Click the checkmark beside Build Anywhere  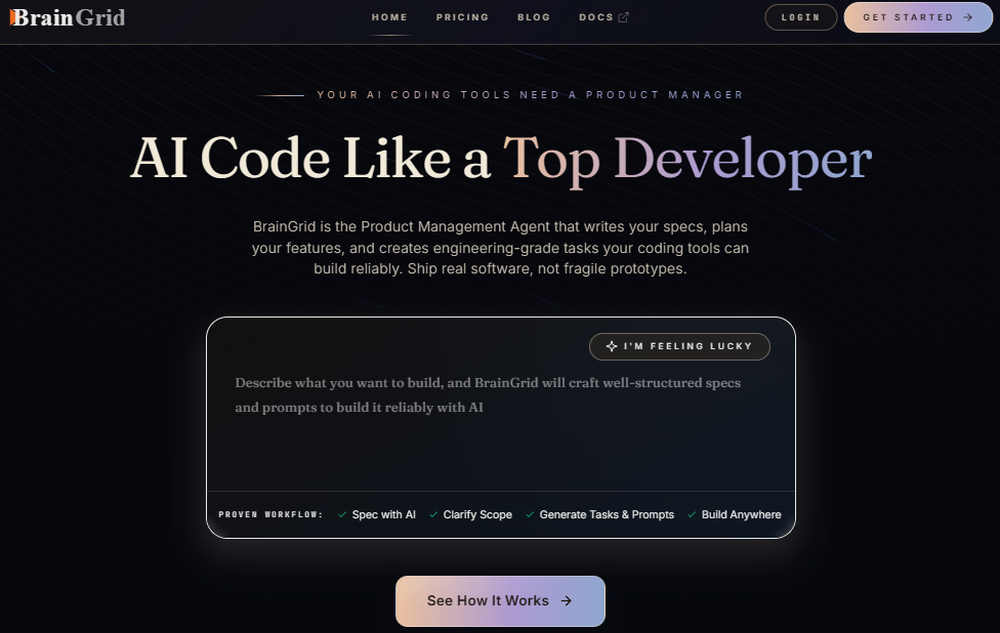tap(691, 514)
